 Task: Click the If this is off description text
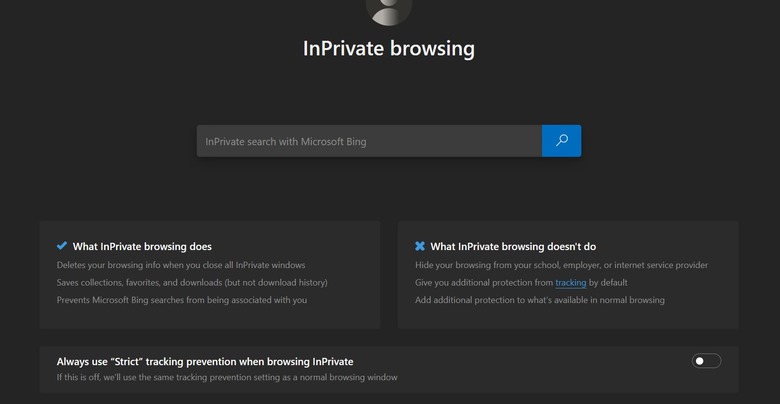227,377
